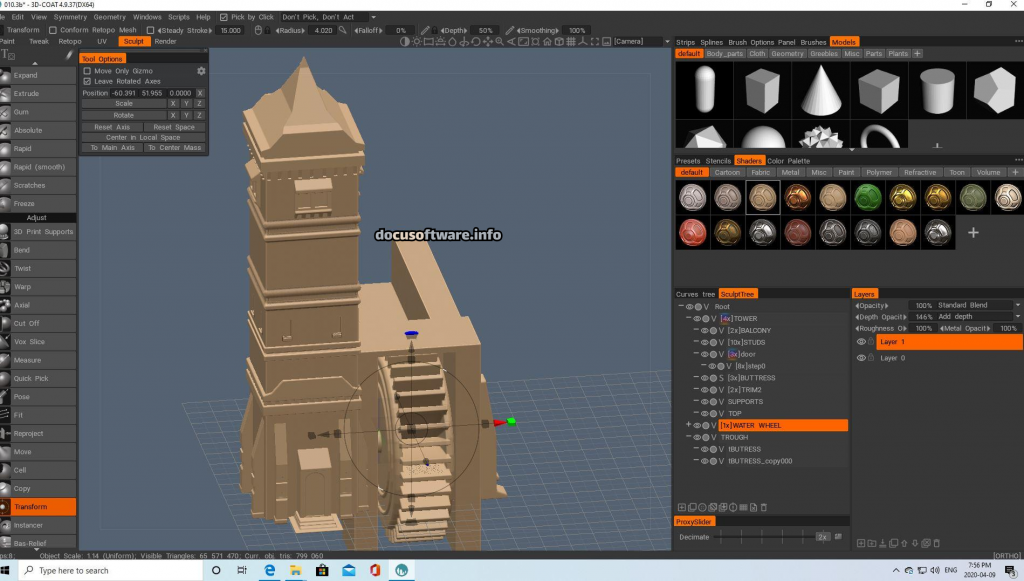Add new volume in SculptTree toolbar
The image size is (1024, 581).
pos(682,507)
